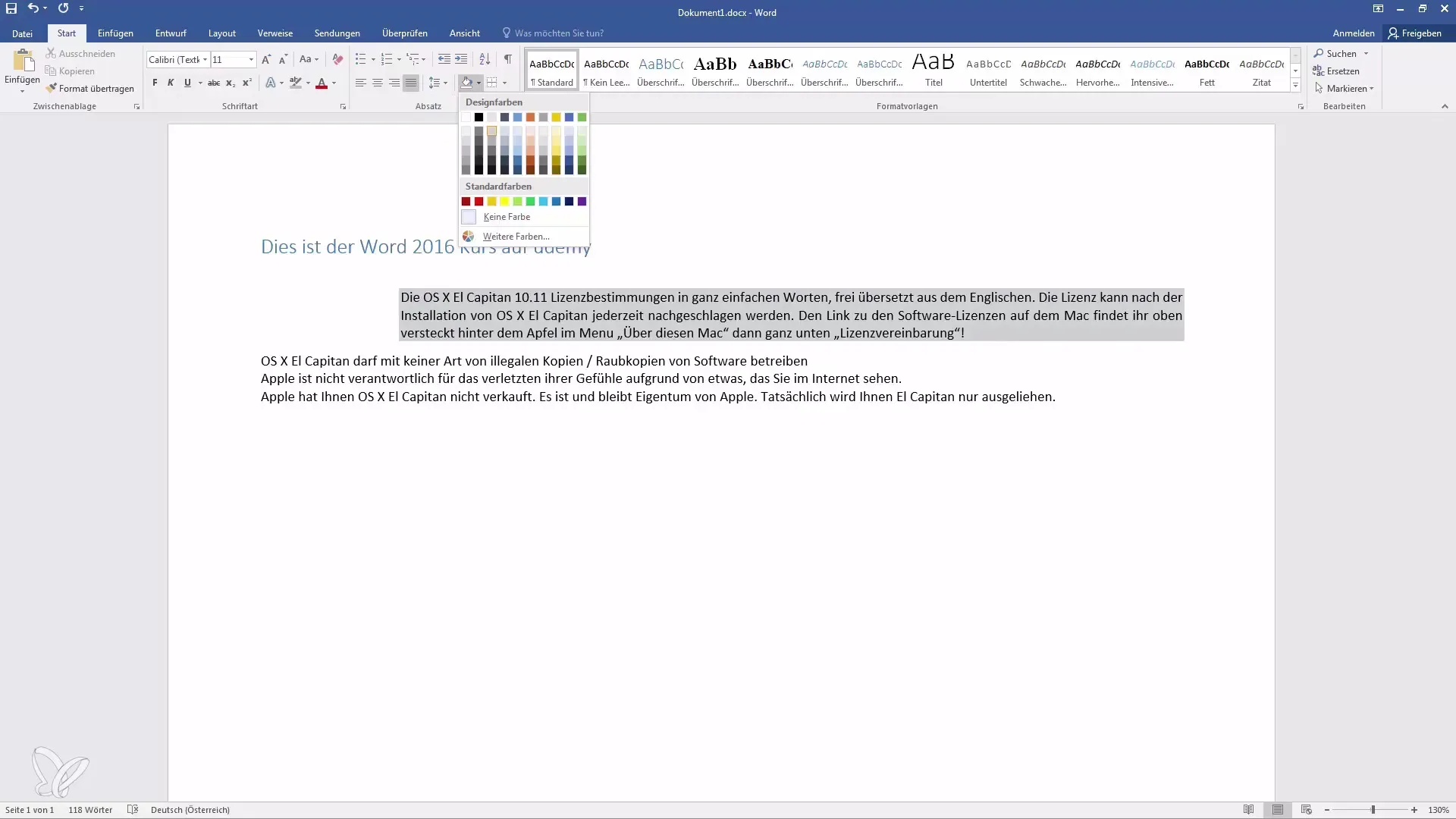Open the Ansicht tab
This screenshot has height=819, width=1456.
464,33
